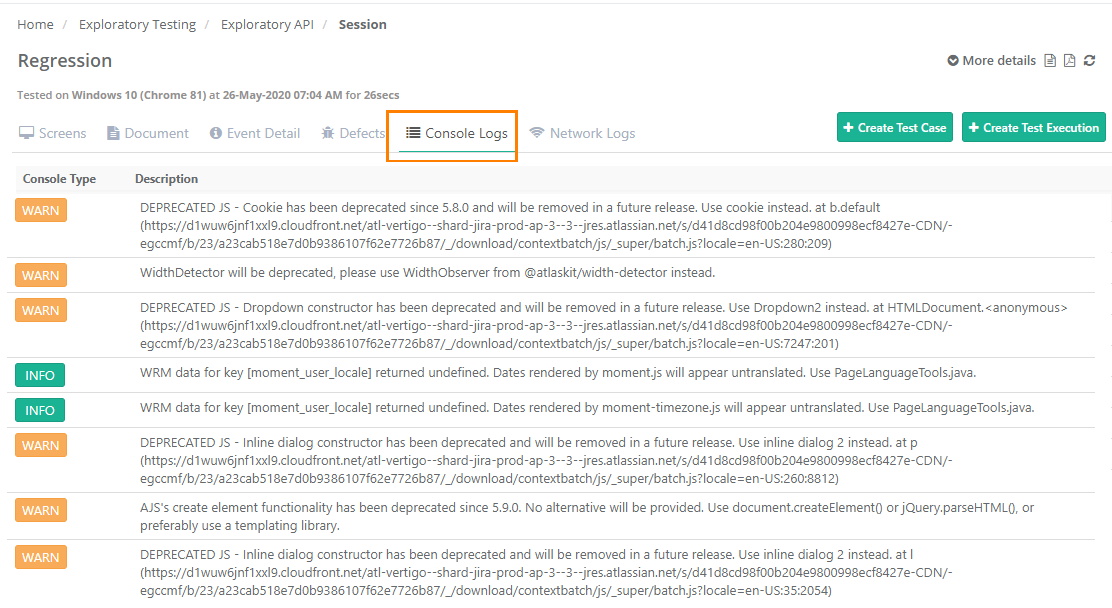Image resolution: width=1112 pixels, height=608 pixels.
Task: Click the first WARN badge for Cookie deprecation
Action: 41,211
